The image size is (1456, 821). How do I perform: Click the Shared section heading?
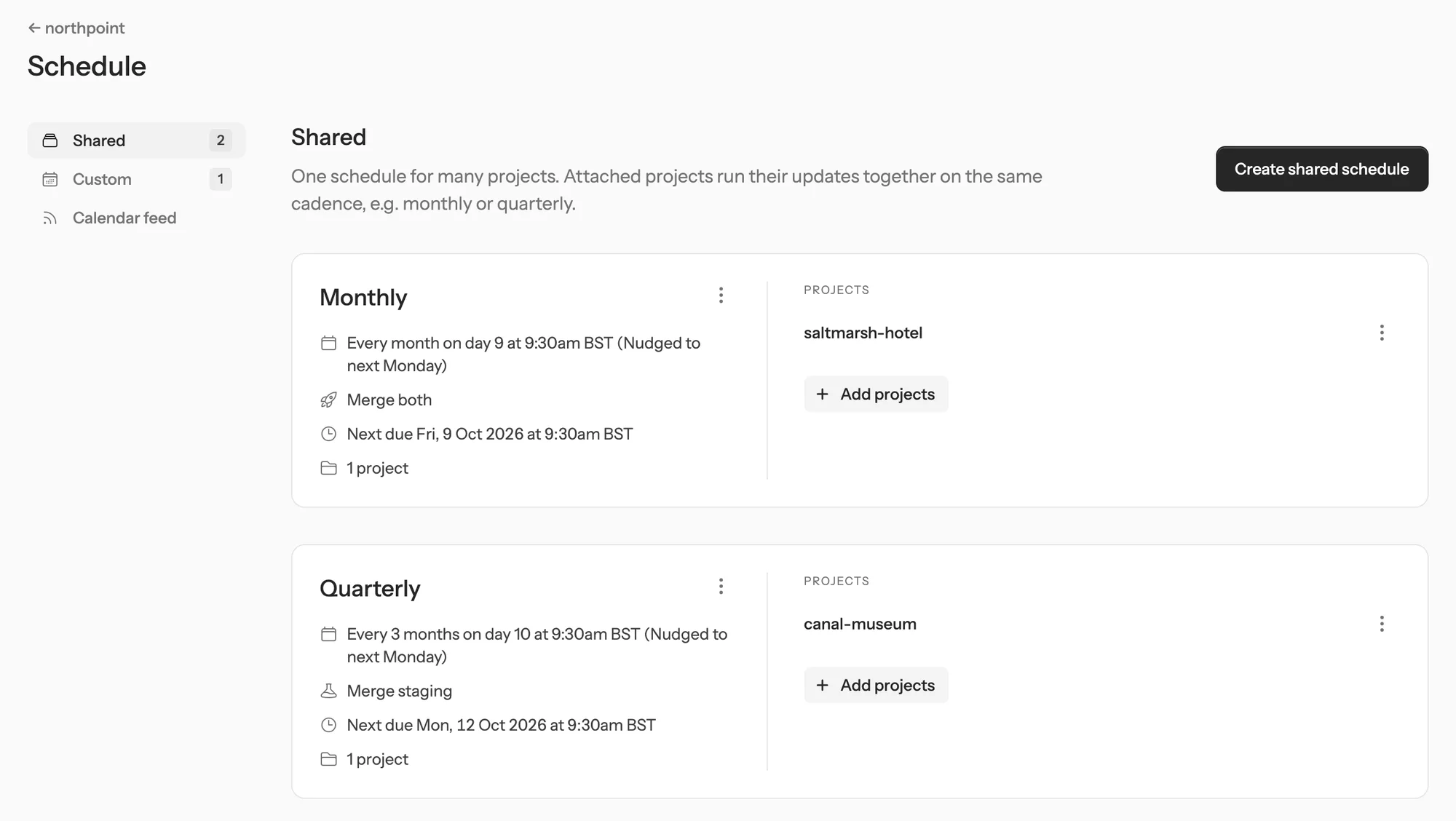(x=328, y=137)
